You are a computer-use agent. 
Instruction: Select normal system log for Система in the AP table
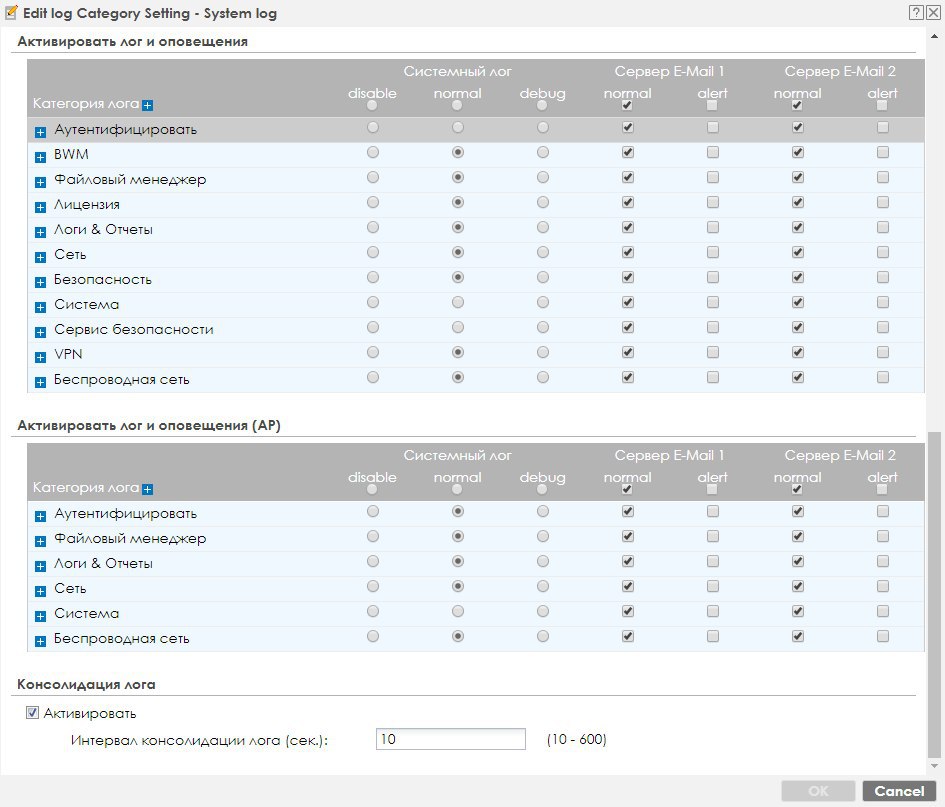458,611
